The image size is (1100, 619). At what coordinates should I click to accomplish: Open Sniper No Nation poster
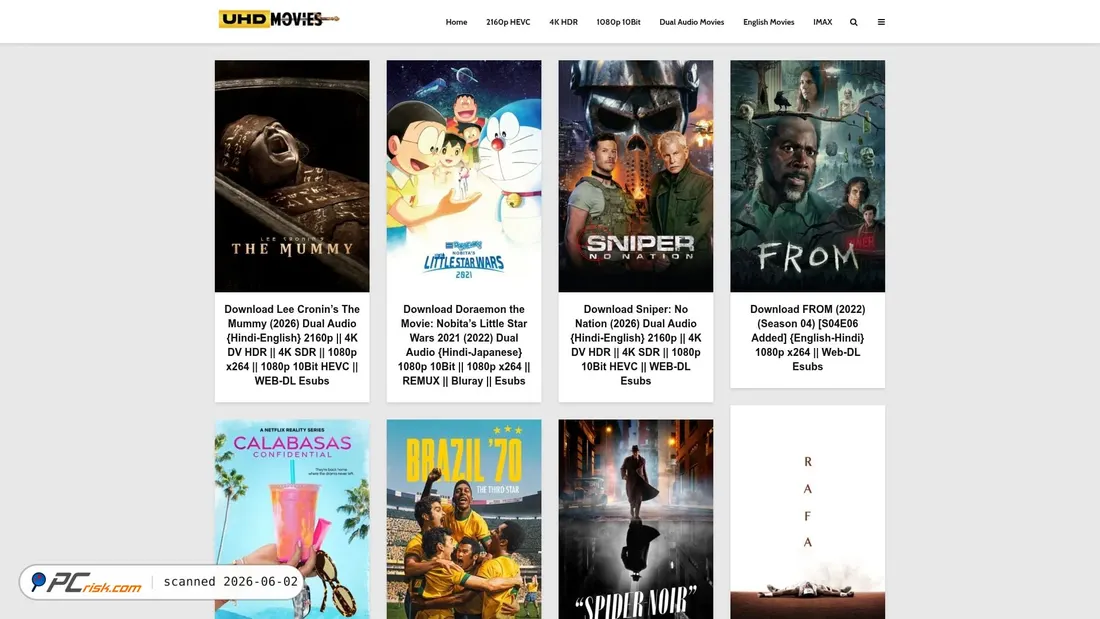click(636, 176)
